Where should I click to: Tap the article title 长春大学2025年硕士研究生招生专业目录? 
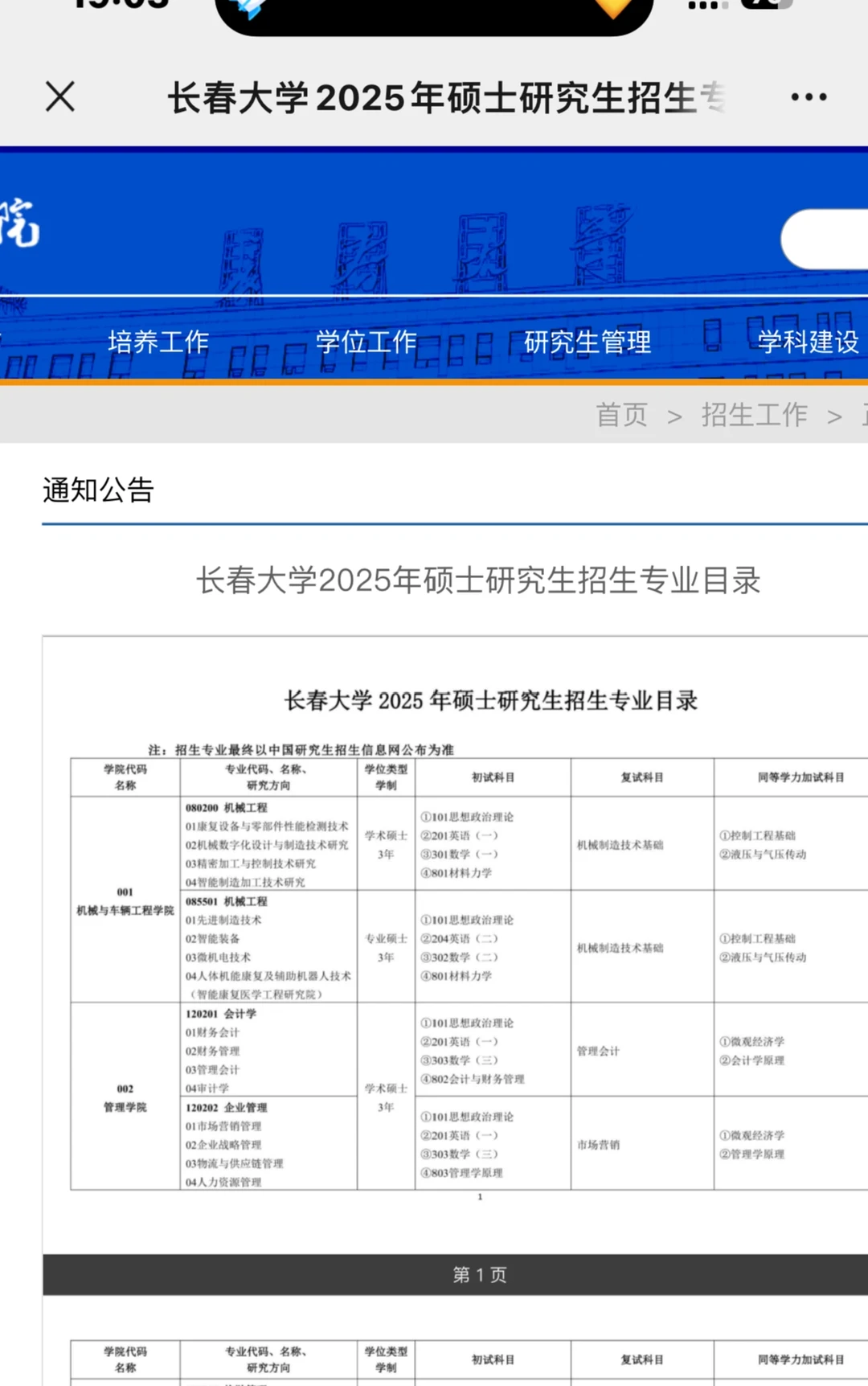[x=478, y=580]
